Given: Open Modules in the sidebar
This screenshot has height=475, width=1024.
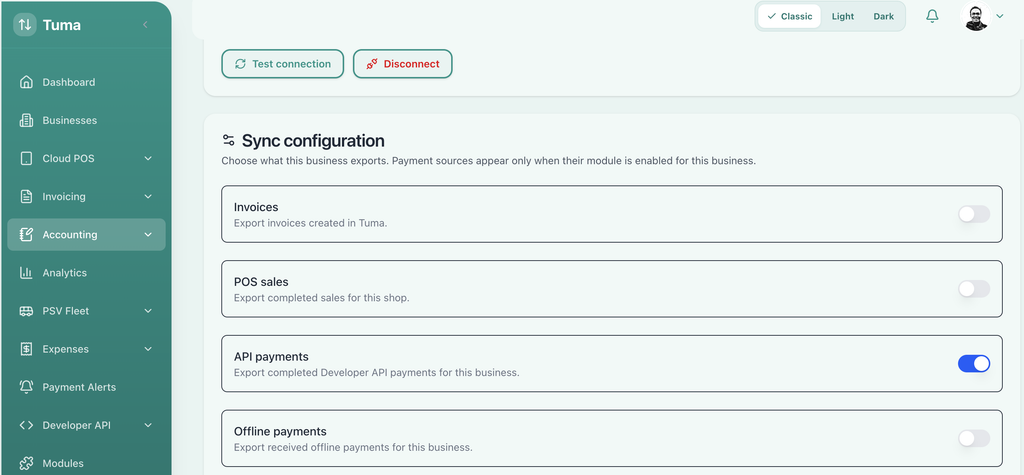Looking at the screenshot, I should [86, 463].
